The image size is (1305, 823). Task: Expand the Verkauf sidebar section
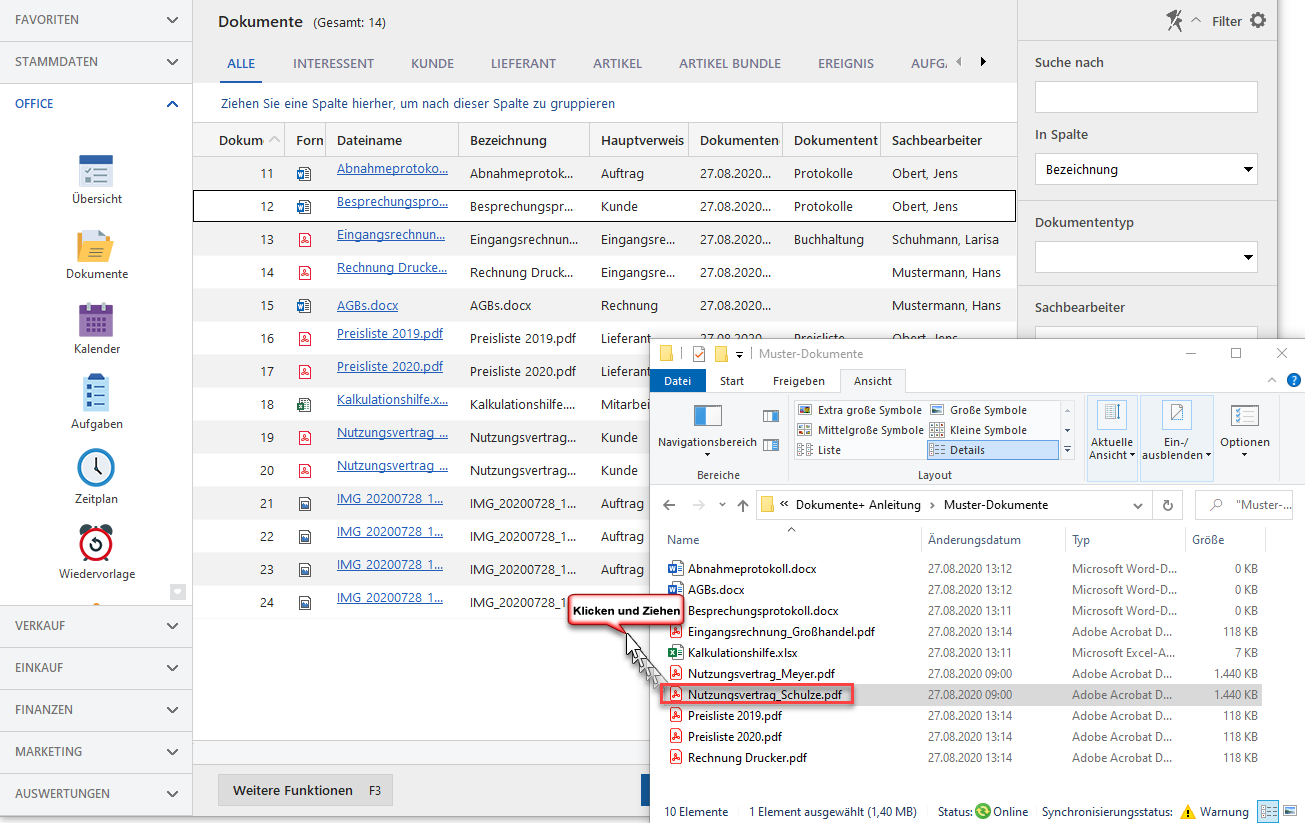(x=96, y=626)
